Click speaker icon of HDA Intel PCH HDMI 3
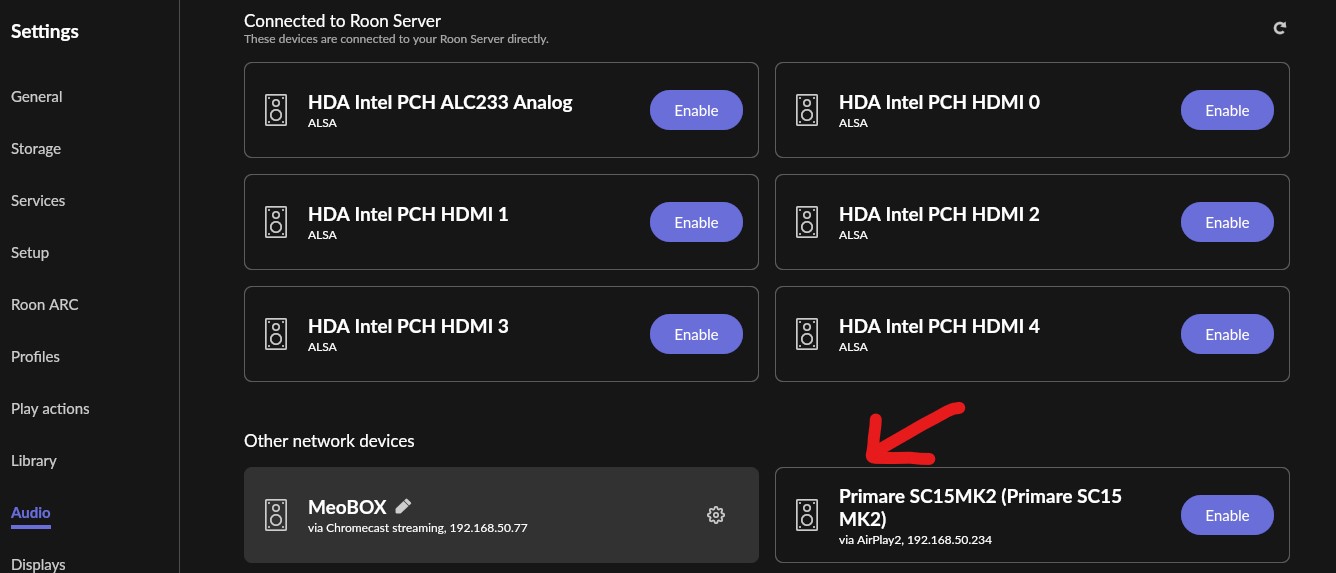1336x573 pixels. [276, 334]
